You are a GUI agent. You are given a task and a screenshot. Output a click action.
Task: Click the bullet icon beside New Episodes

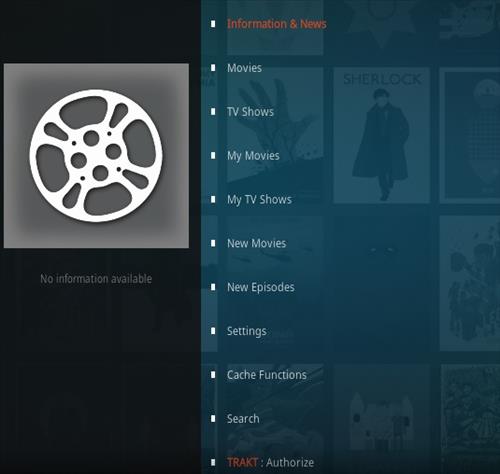(213, 287)
